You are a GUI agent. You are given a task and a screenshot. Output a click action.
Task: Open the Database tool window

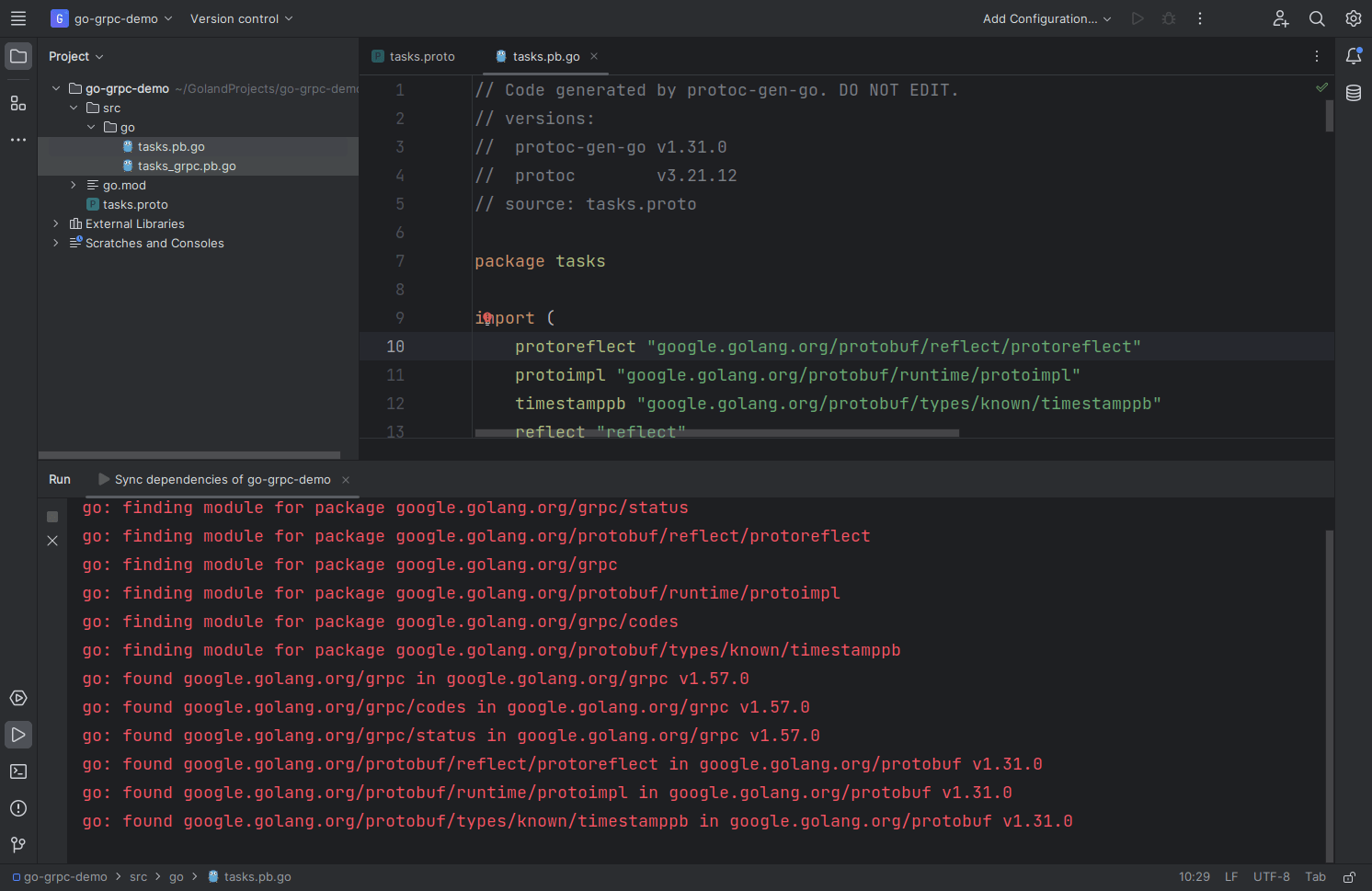[x=1353, y=93]
